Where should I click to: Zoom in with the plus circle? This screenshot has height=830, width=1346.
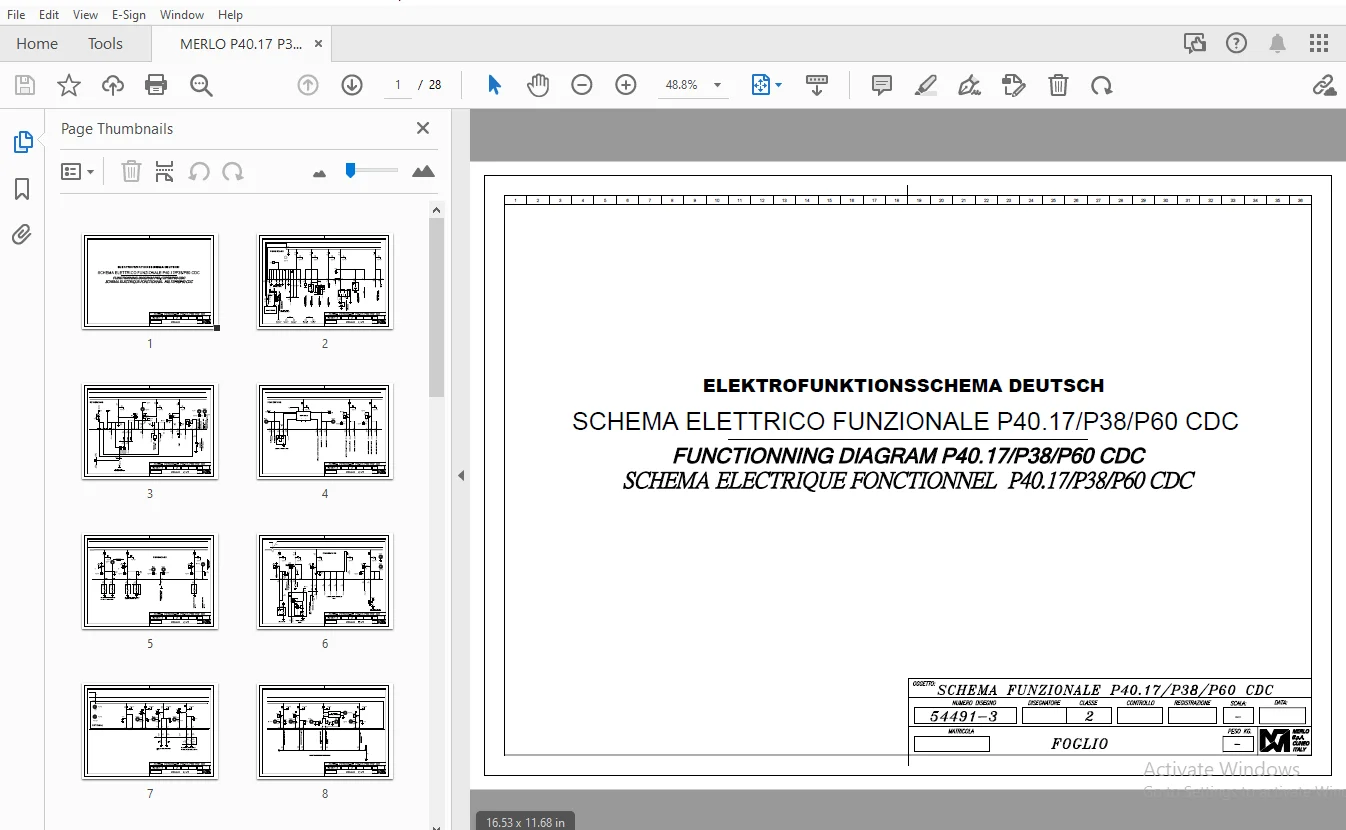626,86
